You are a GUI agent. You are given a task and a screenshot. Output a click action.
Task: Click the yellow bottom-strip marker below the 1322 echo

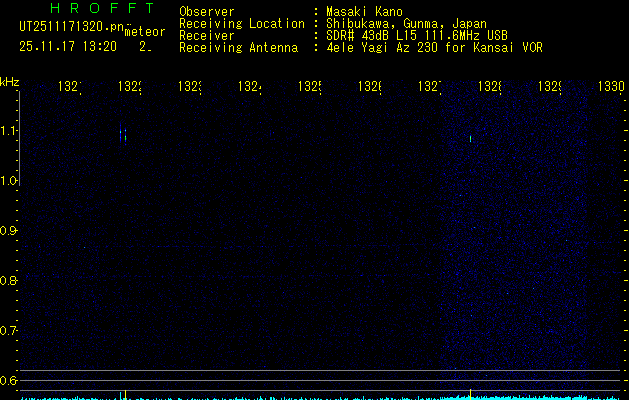[x=126, y=394]
